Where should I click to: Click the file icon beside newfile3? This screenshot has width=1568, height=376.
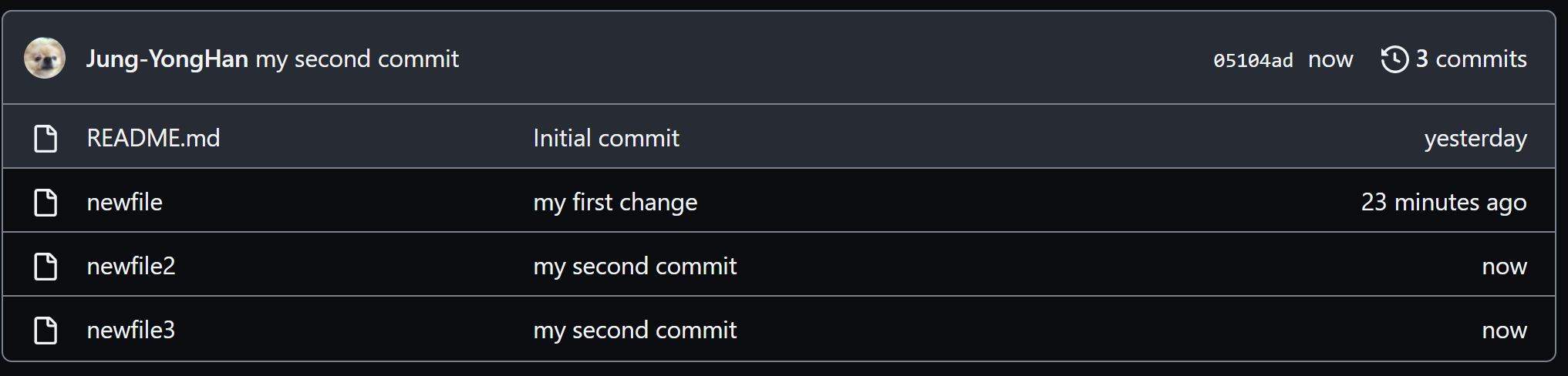46,331
